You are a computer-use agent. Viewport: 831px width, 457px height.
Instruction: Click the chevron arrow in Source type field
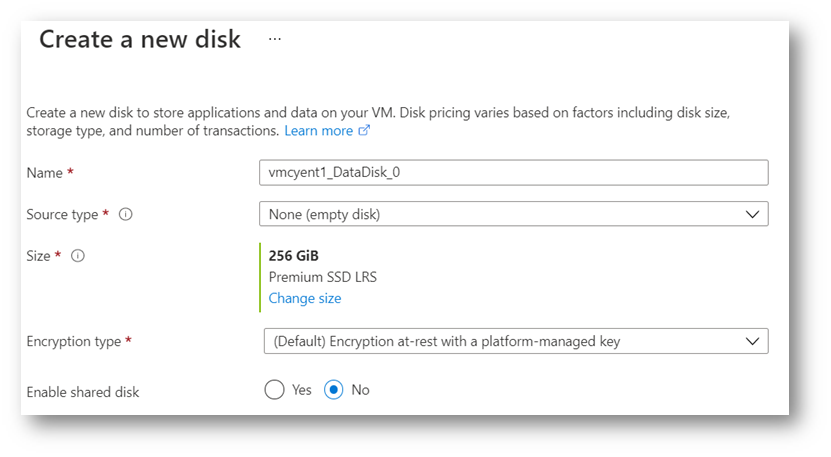[x=752, y=214]
